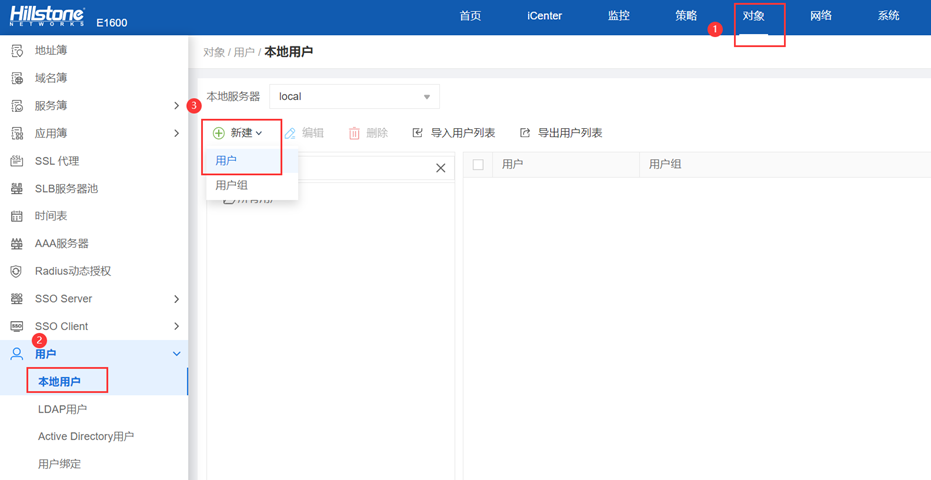
Task: Sort by the 用户组 column header
Action: pyautogui.click(x=665, y=165)
